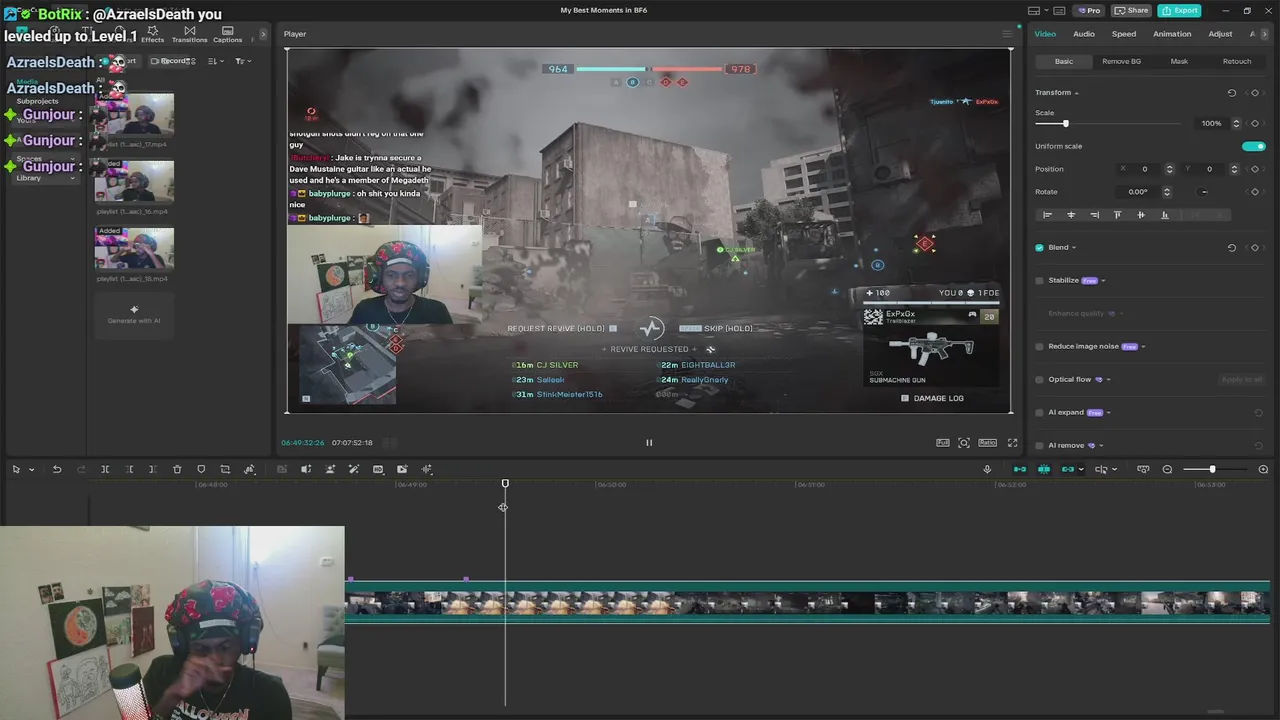1280x720 pixels.
Task: Enable the Stabilize checkbox
Action: (x=1039, y=281)
